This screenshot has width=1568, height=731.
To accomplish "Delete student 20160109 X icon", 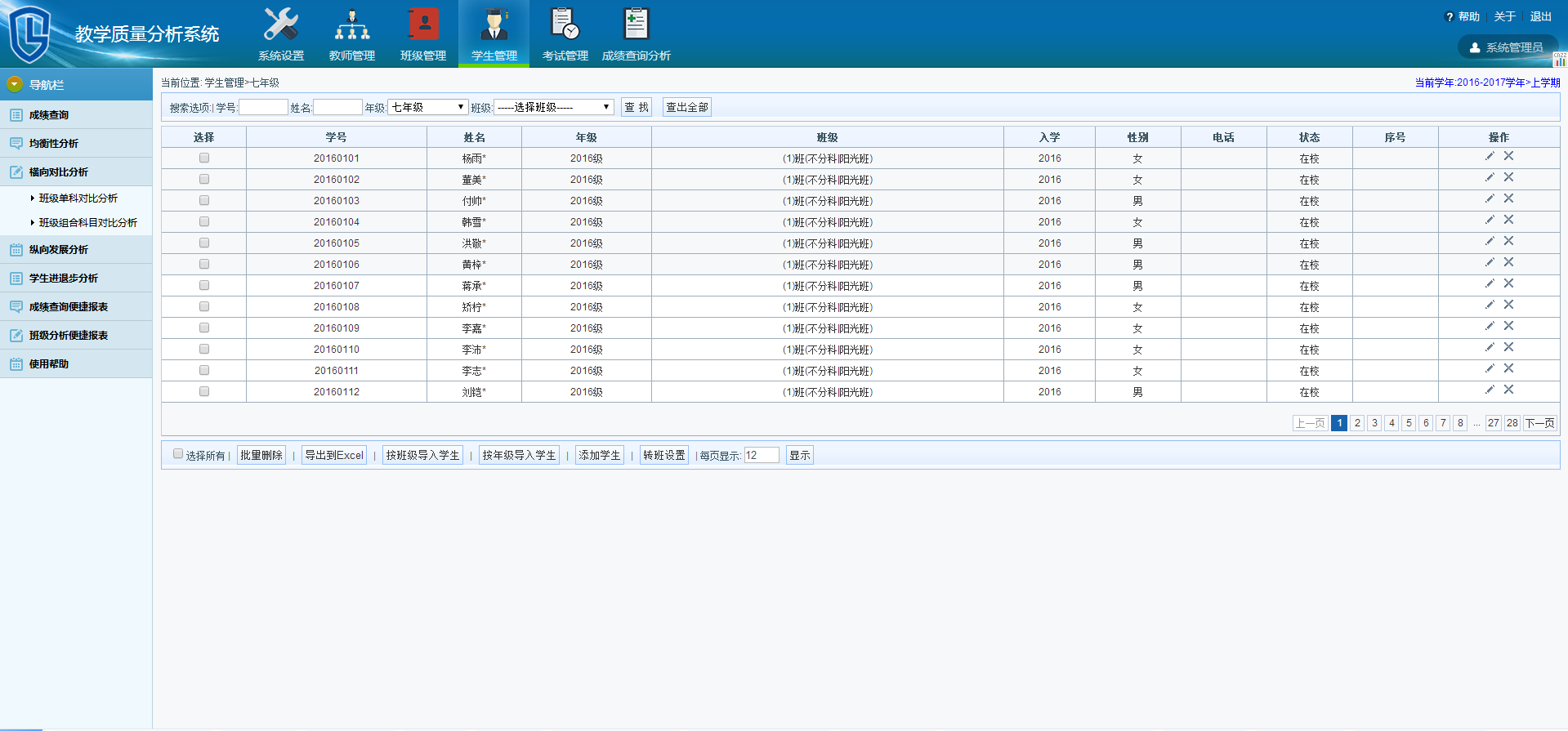I will point(1509,326).
